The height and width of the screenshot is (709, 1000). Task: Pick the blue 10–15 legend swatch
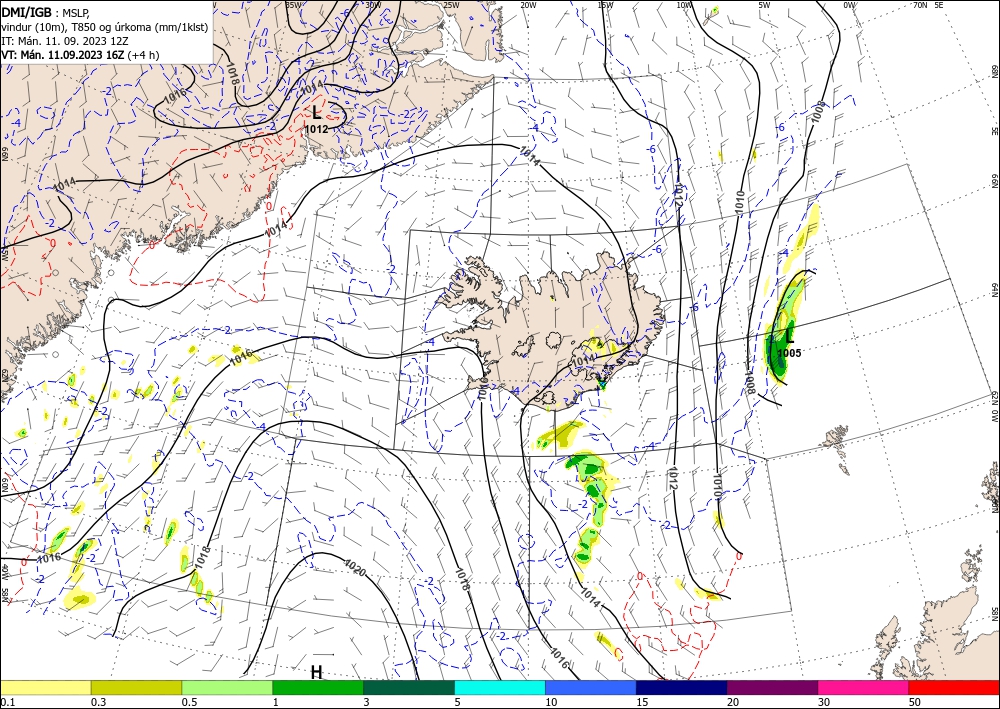(x=591, y=687)
